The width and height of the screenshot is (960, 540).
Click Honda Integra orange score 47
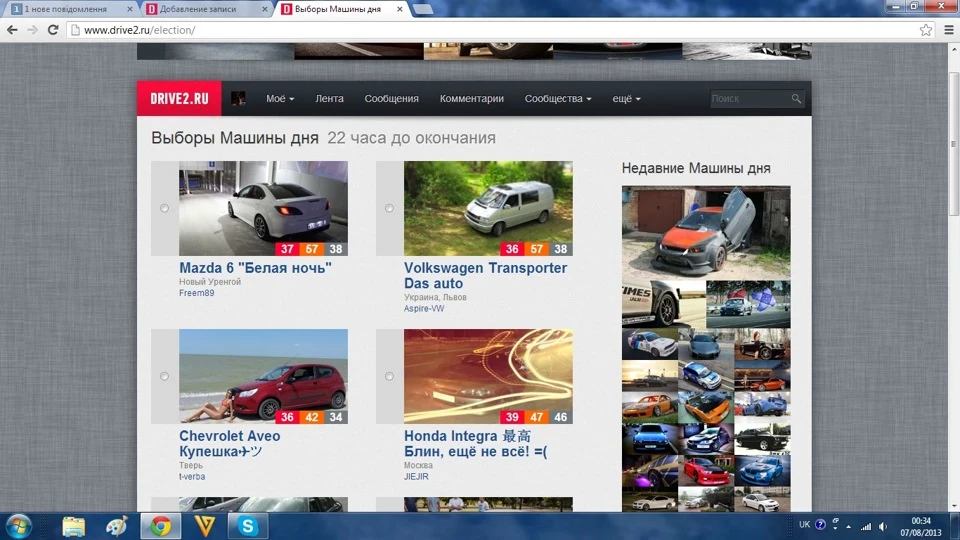(x=536, y=417)
